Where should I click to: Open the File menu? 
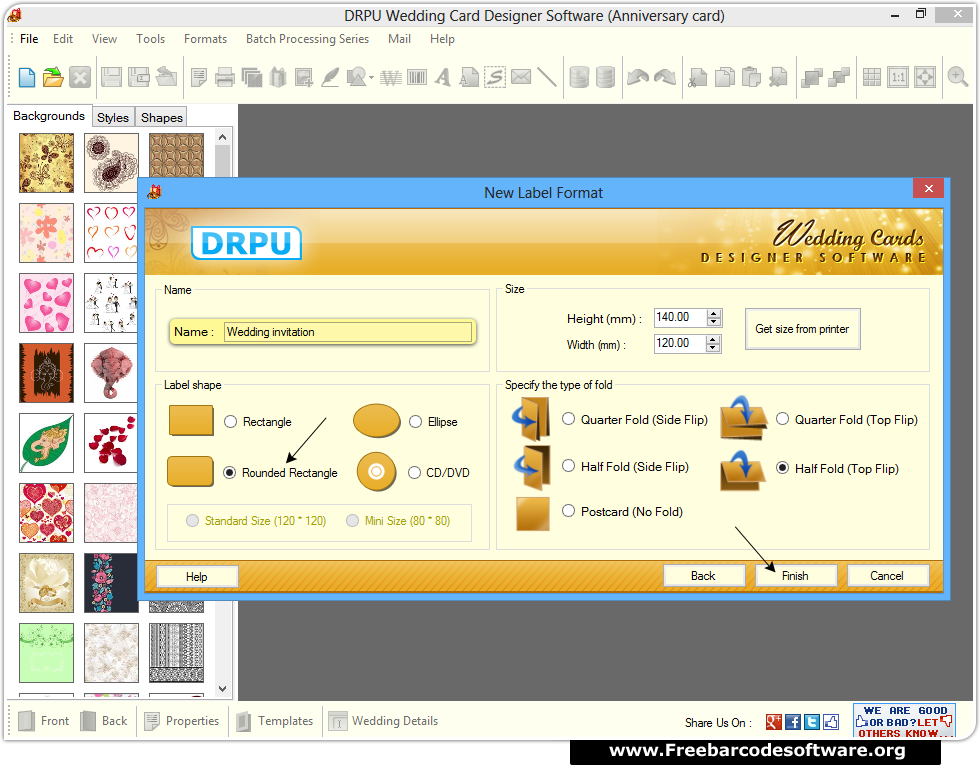tap(29, 39)
